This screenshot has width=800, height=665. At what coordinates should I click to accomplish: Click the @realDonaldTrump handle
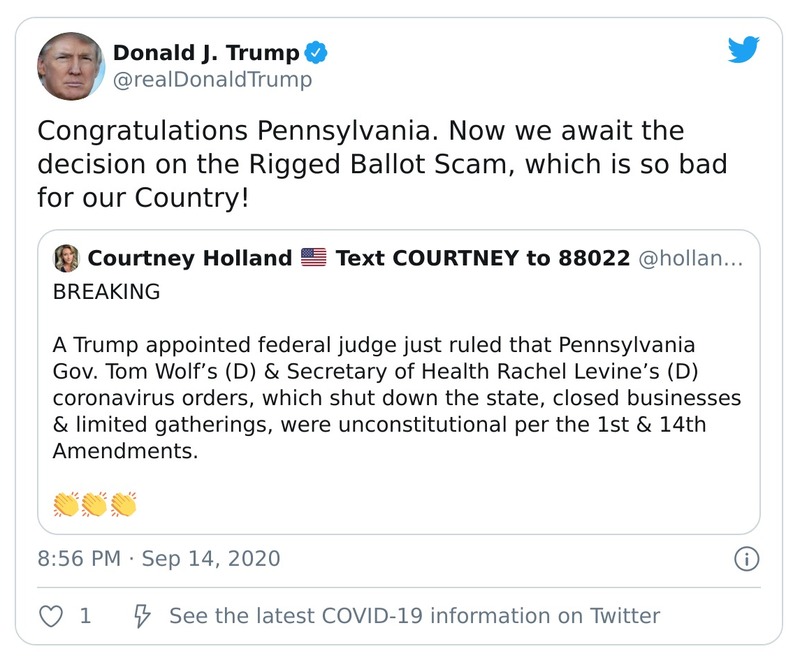pyautogui.click(x=211, y=77)
